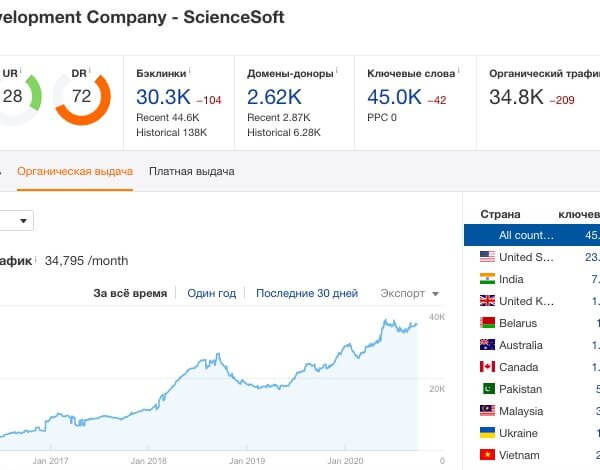Image resolution: width=600 pixels, height=470 pixels.
Task: Click the Australia flag icon
Action: pyautogui.click(x=487, y=345)
